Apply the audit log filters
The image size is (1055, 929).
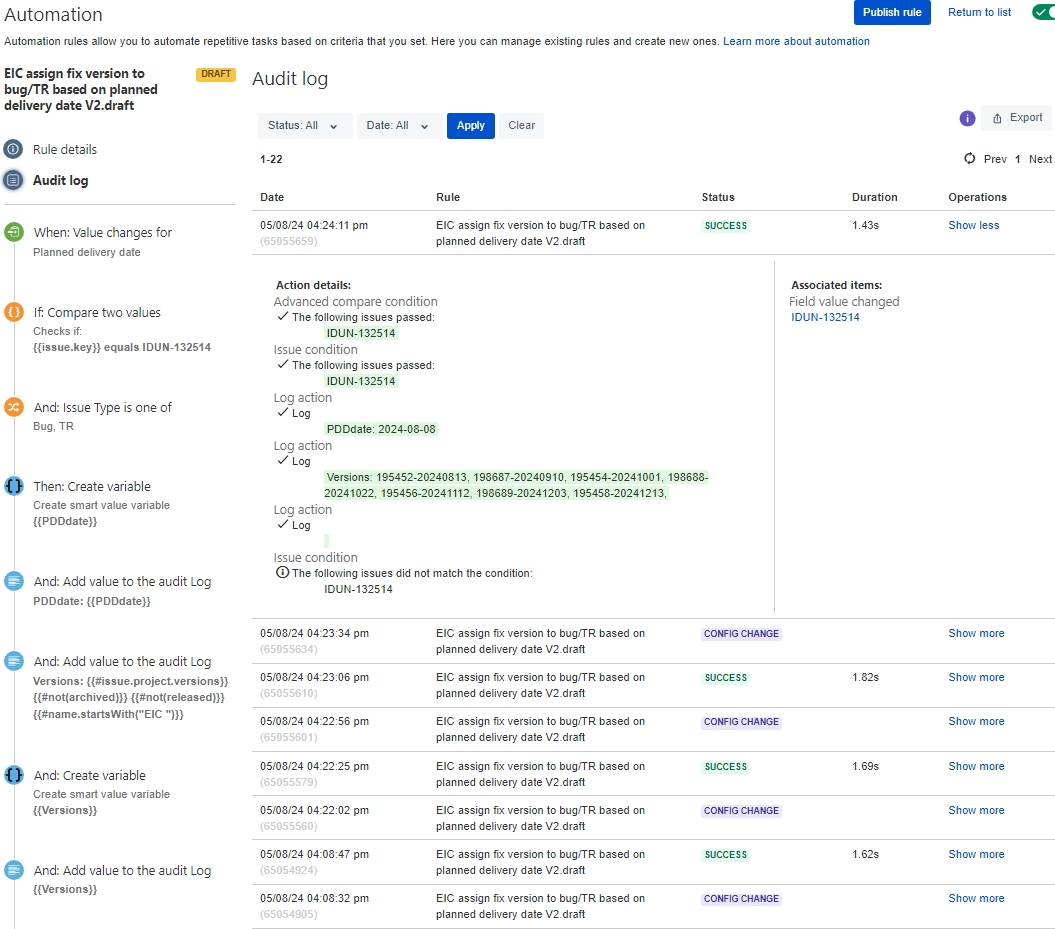click(471, 126)
